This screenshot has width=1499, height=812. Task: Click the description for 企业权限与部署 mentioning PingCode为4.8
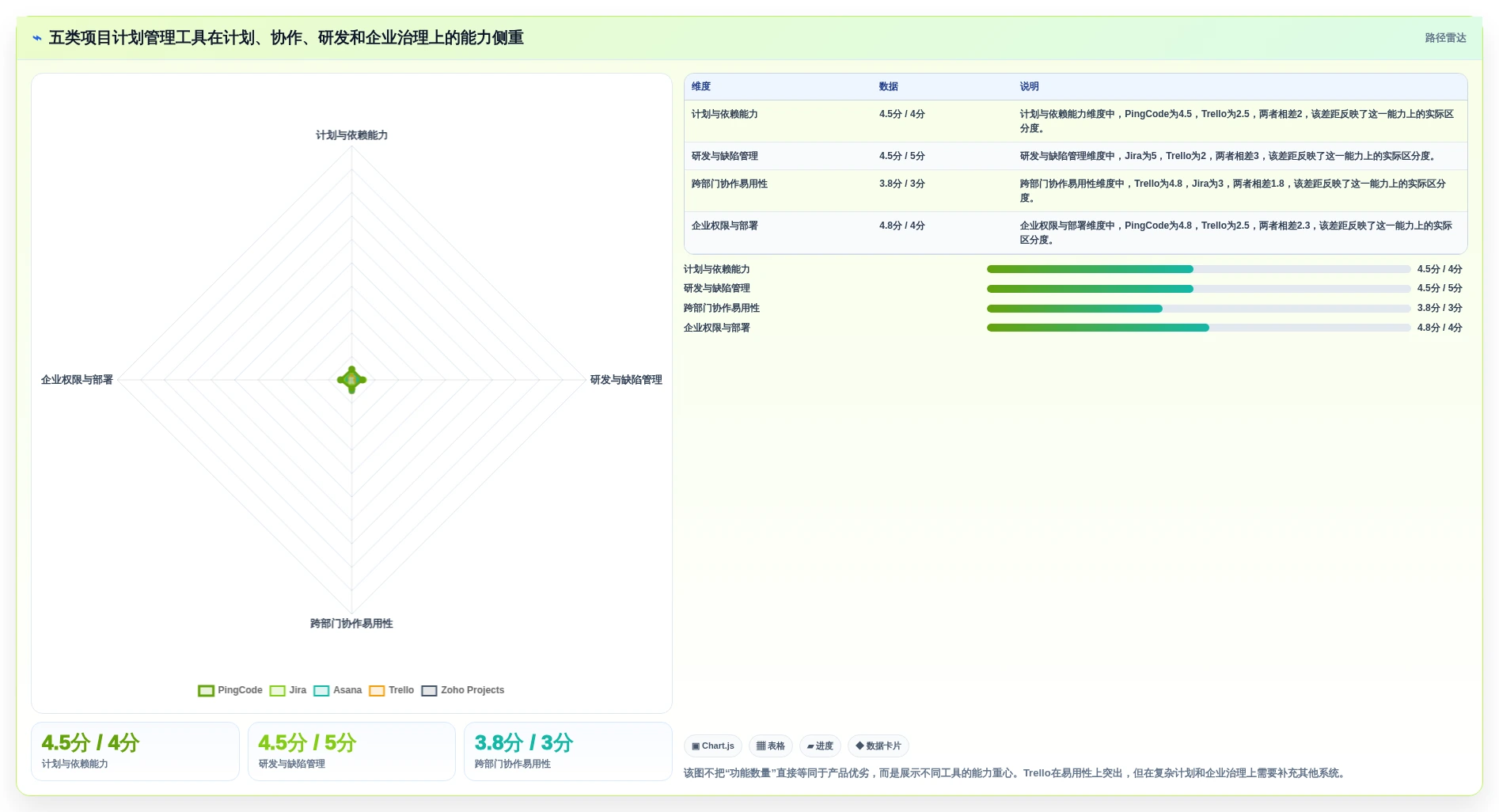(1236, 233)
